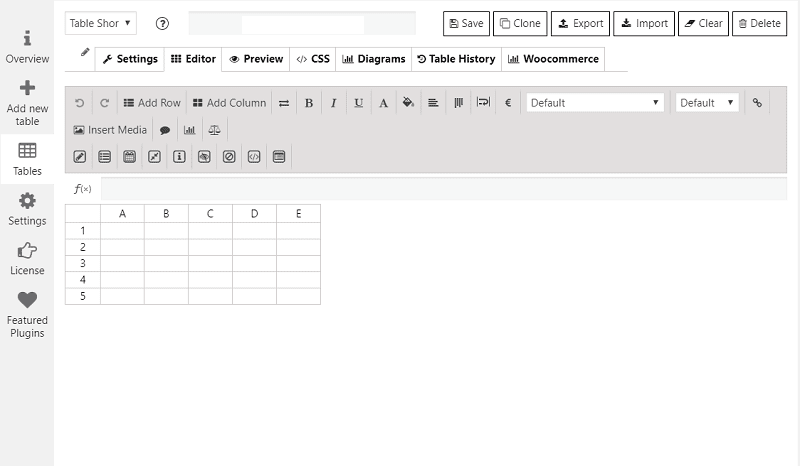Switch to the Settings tab

point(130,59)
